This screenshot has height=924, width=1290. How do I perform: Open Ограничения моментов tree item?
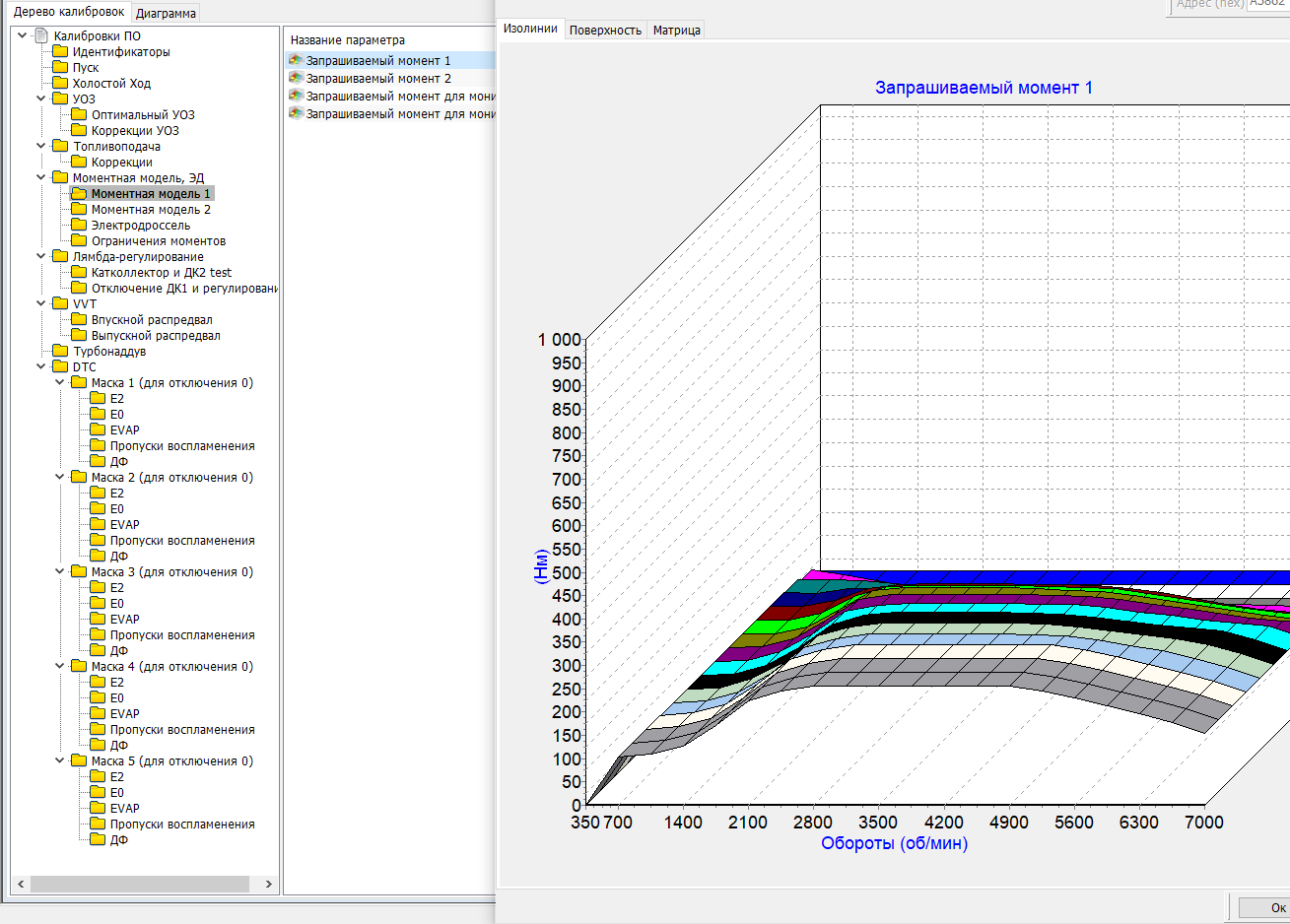[x=158, y=240]
